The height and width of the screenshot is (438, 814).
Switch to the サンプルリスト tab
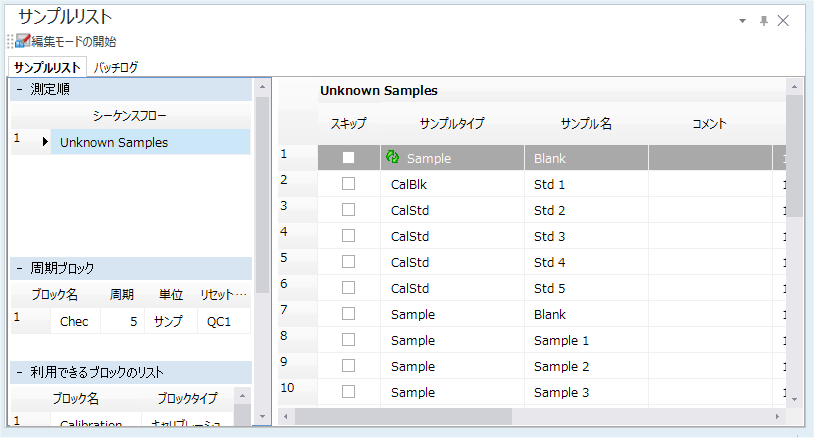click(47, 67)
